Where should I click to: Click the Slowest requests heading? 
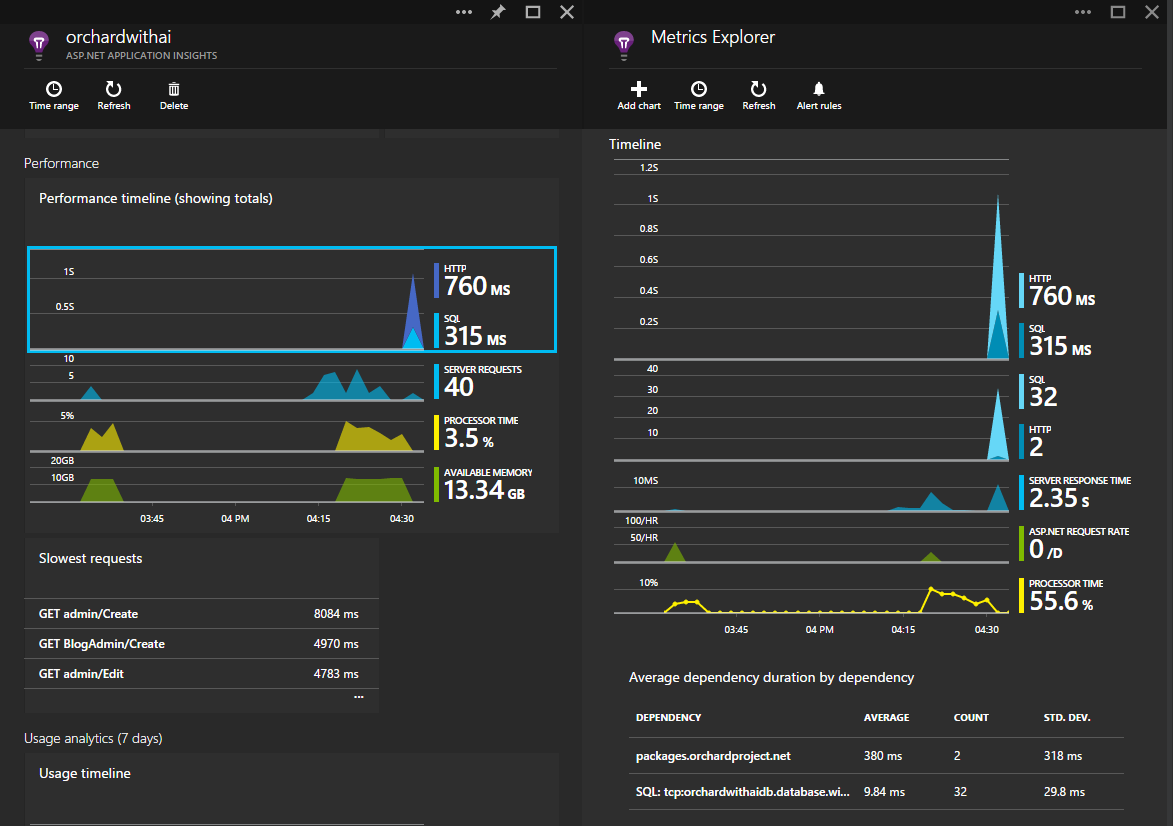(x=91, y=558)
